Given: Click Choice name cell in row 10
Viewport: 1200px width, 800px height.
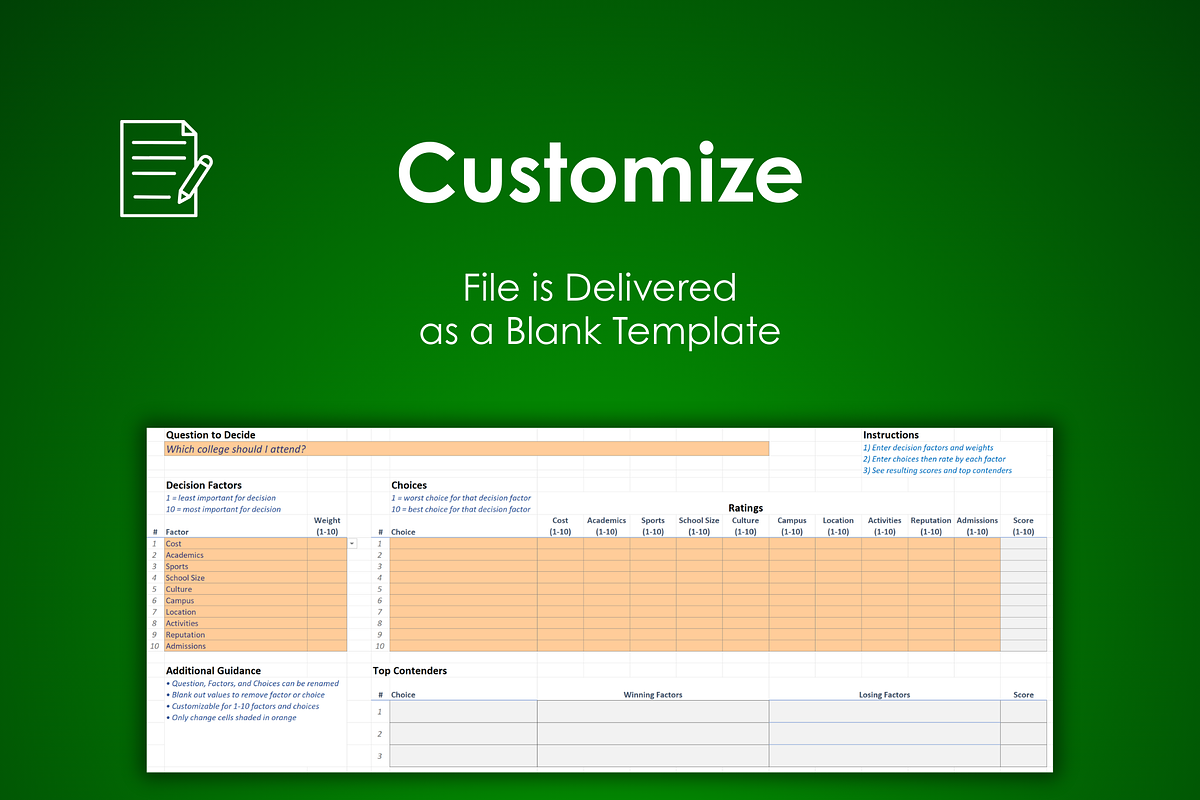Looking at the screenshot, I should (463, 646).
